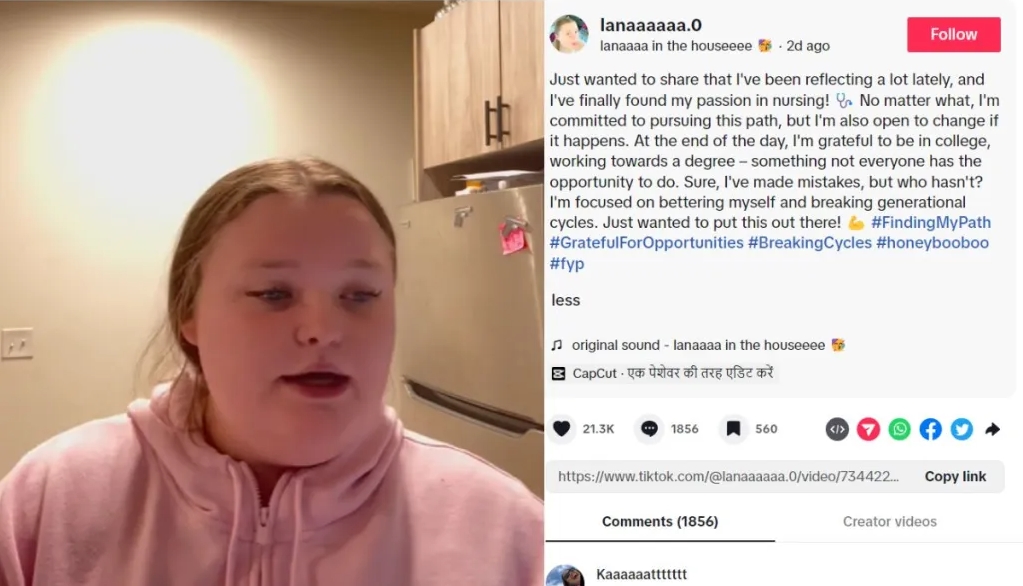
Task: Open the #BreakingCycles hashtag
Action: click(810, 243)
